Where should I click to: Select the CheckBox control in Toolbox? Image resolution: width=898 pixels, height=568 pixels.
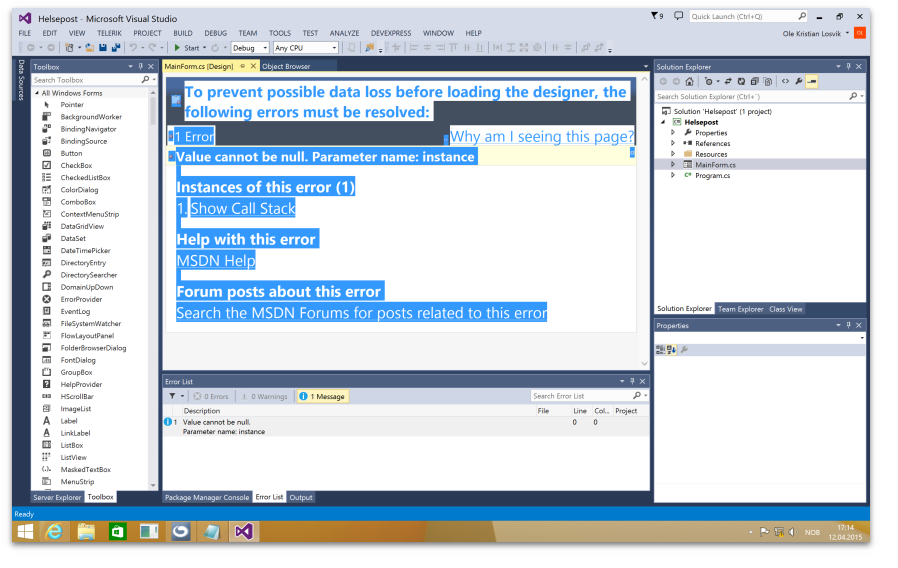(x=76, y=165)
